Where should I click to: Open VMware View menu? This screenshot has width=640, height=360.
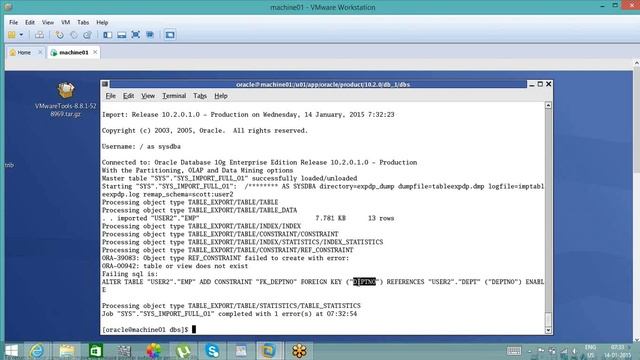coord(48,22)
